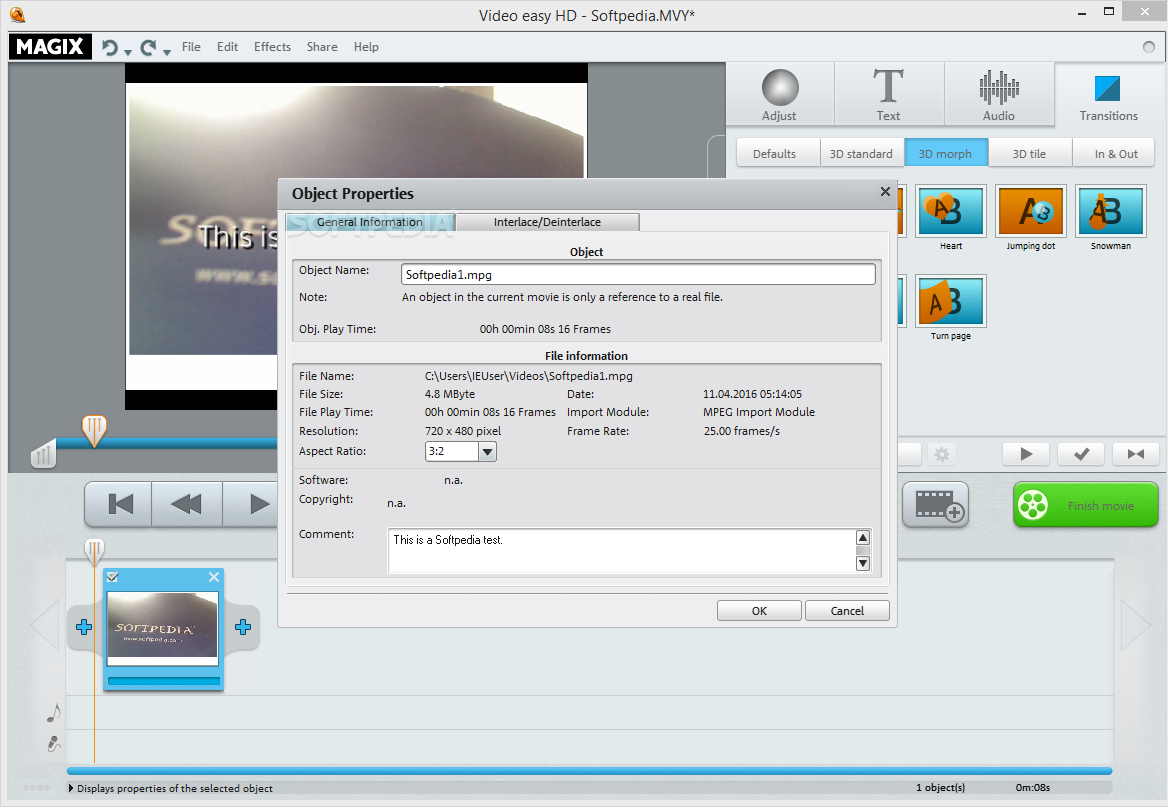Image resolution: width=1168 pixels, height=807 pixels.
Task: Choose the Heart transition thumbnail
Action: 950,211
